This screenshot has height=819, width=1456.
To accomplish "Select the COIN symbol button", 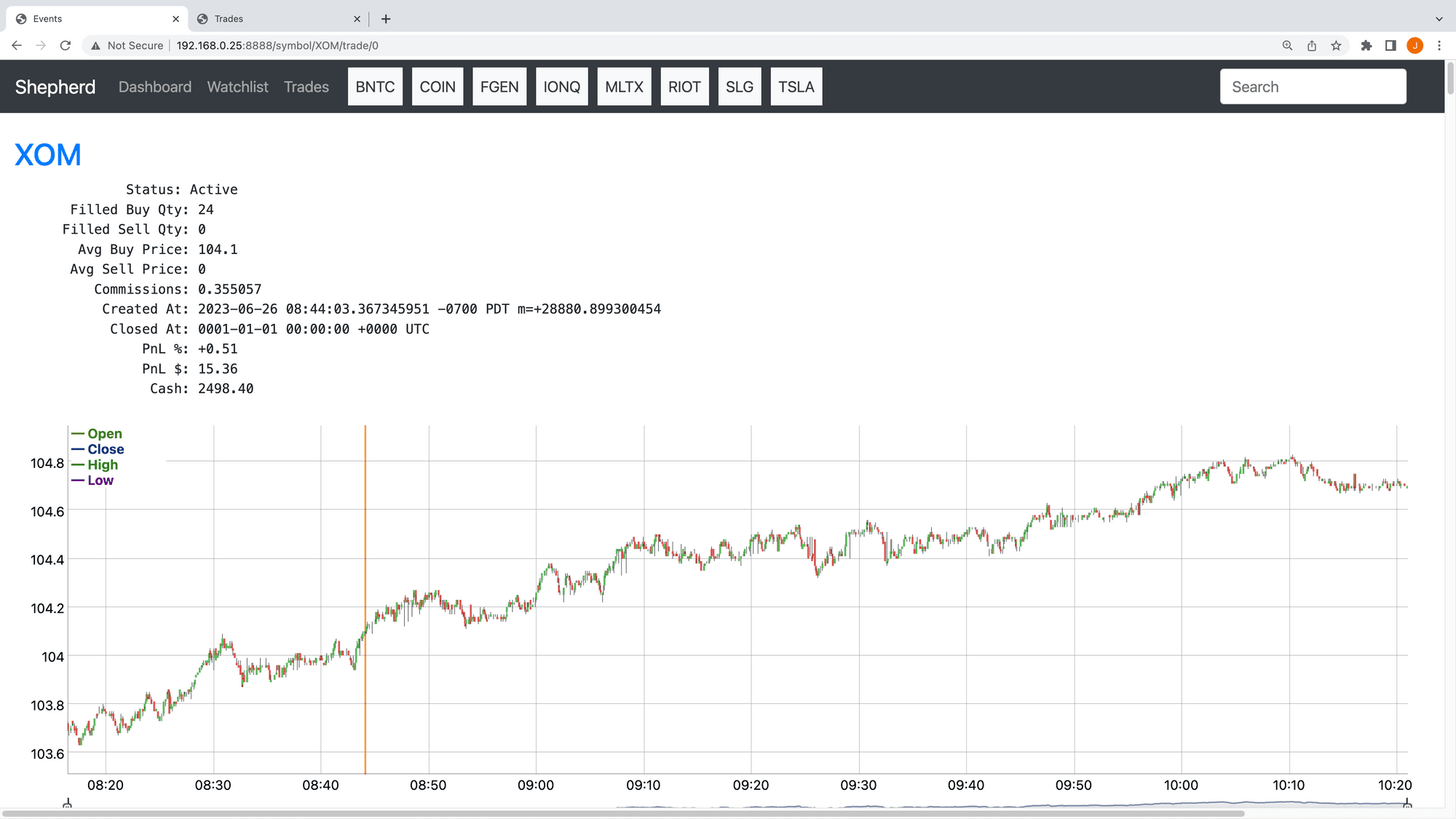I will pos(437,87).
